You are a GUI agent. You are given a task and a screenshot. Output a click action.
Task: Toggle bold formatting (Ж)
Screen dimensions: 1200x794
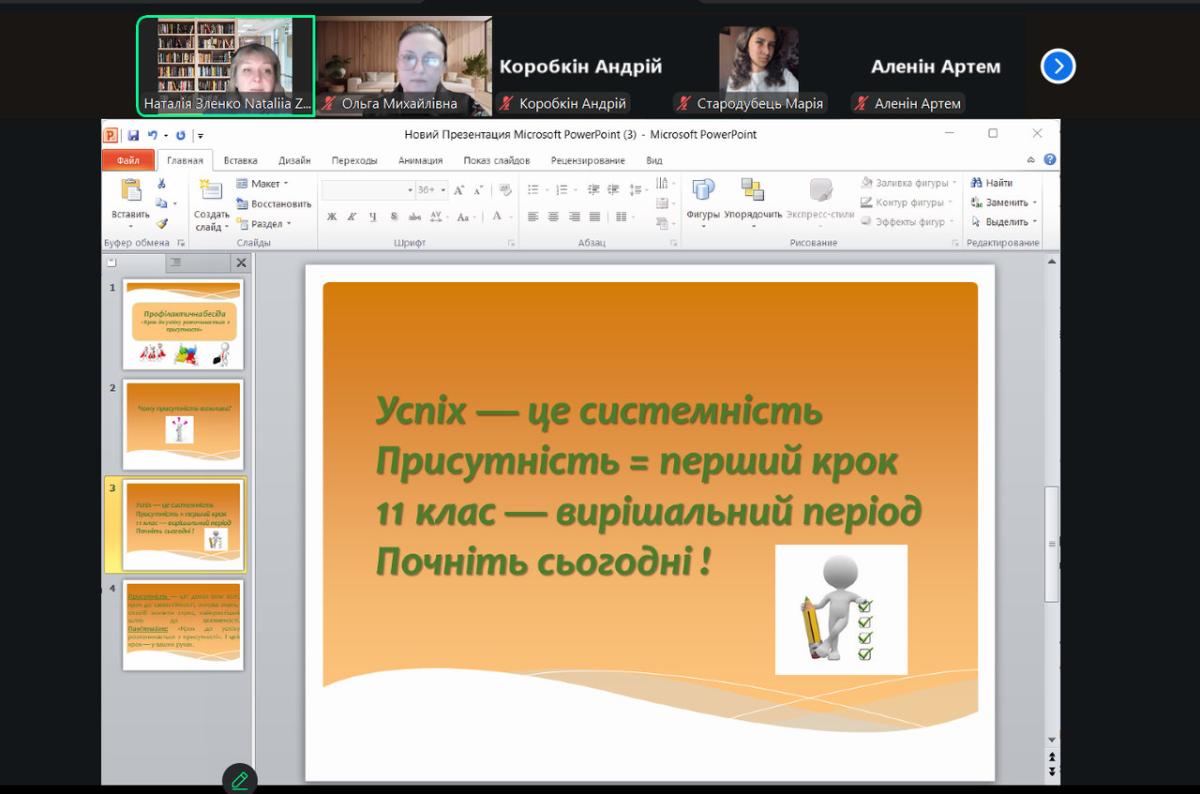(x=332, y=217)
